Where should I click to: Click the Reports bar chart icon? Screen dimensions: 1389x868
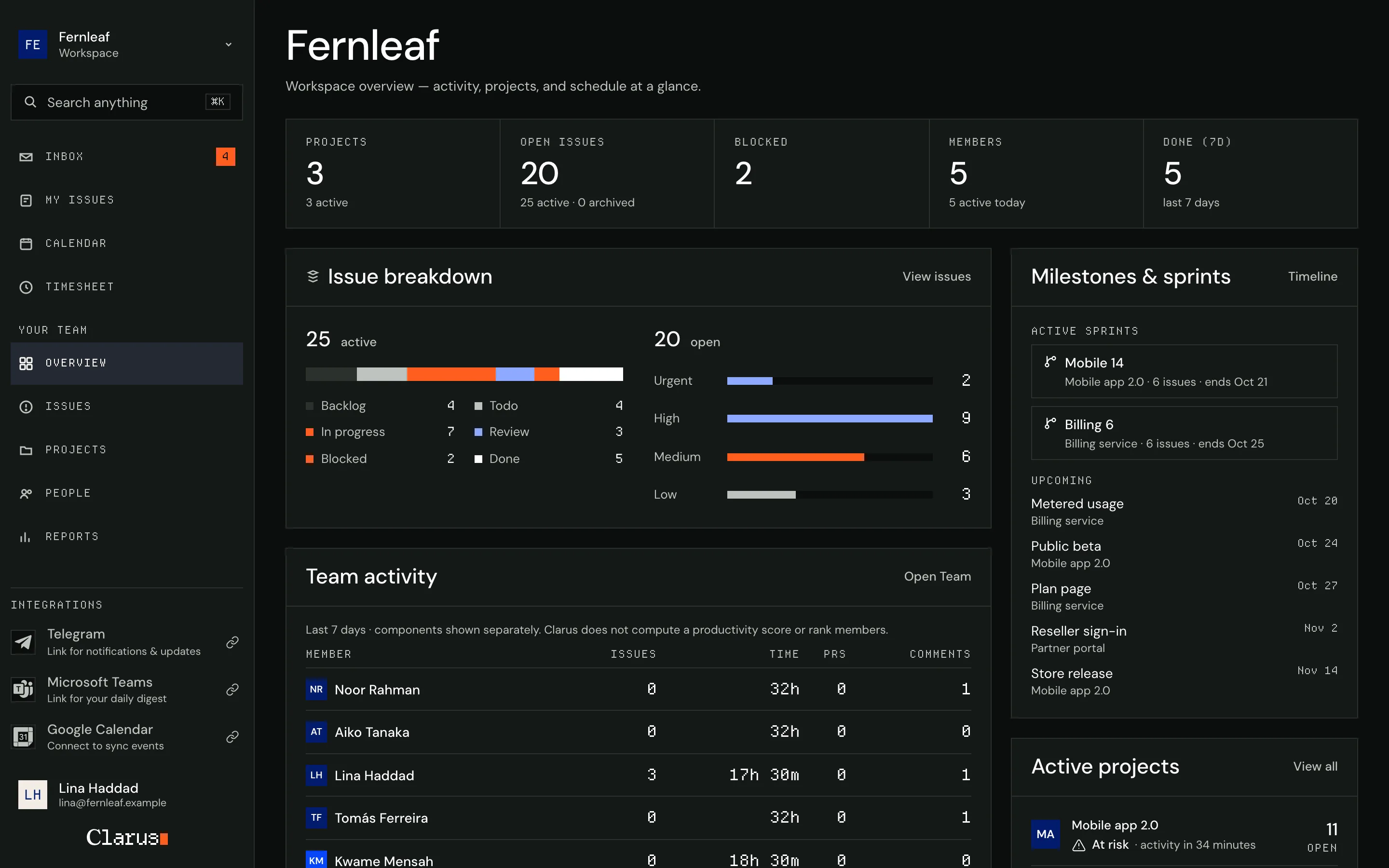(26, 537)
